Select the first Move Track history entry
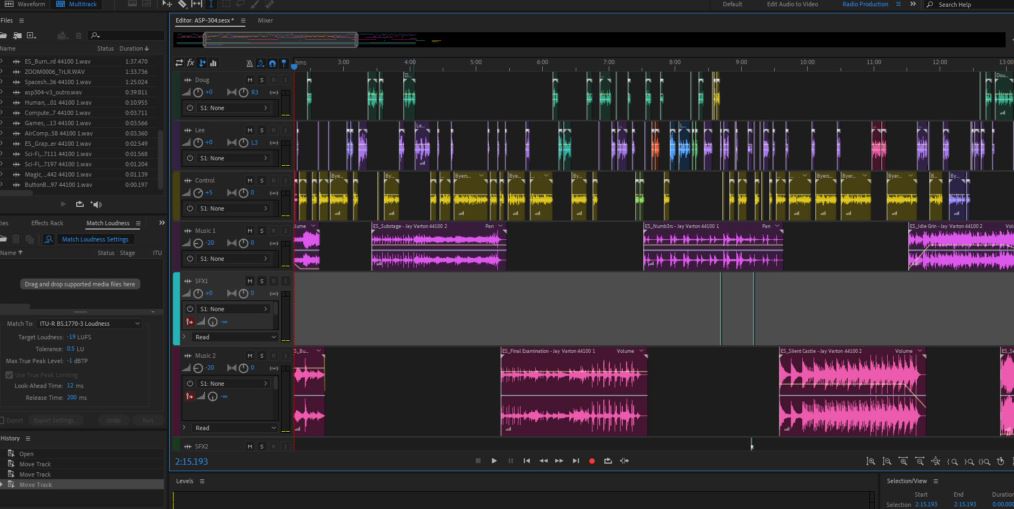The image size is (1014, 509). click(35, 464)
